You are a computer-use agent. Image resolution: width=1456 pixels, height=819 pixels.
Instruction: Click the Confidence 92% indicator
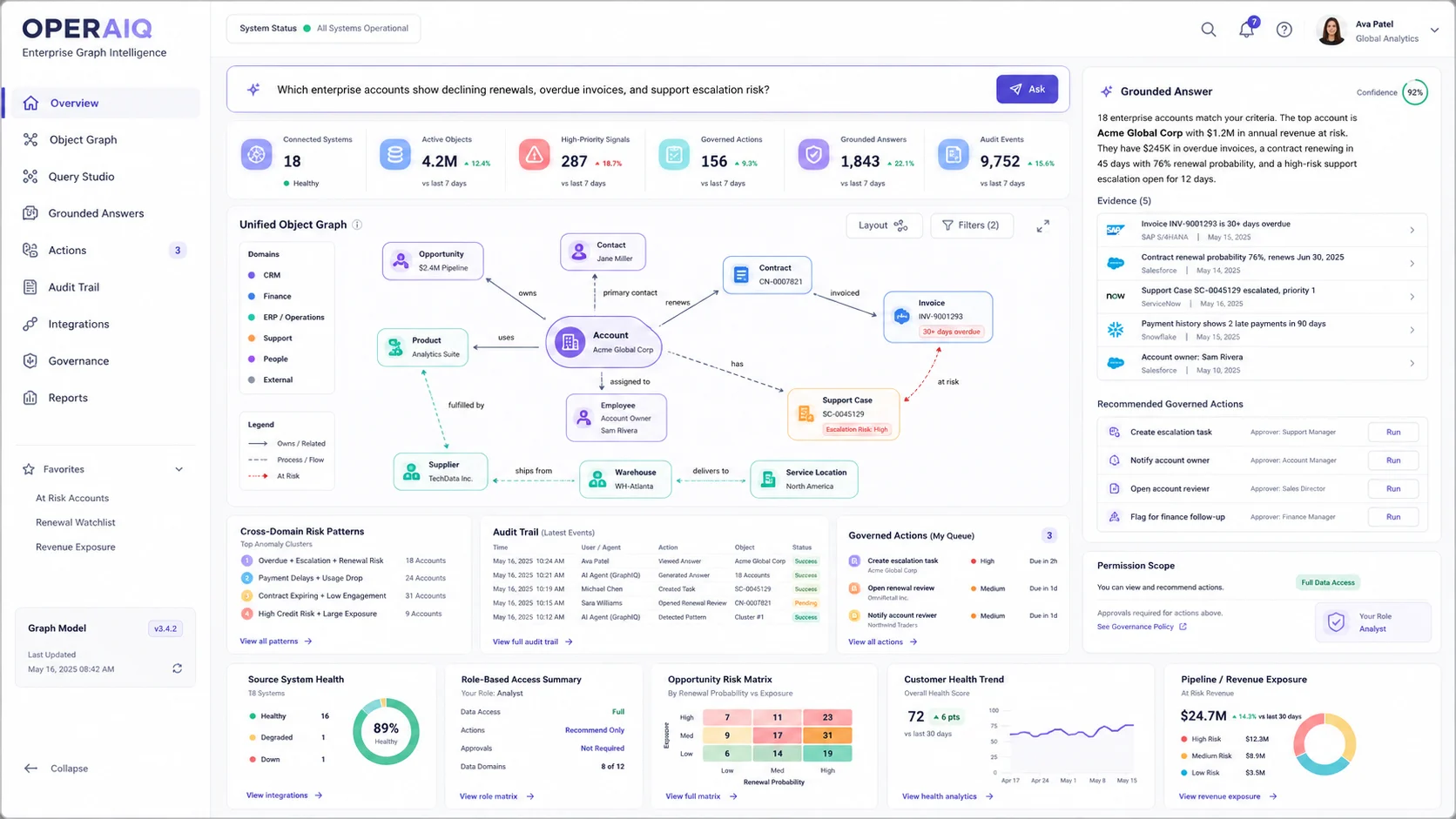pos(1415,92)
